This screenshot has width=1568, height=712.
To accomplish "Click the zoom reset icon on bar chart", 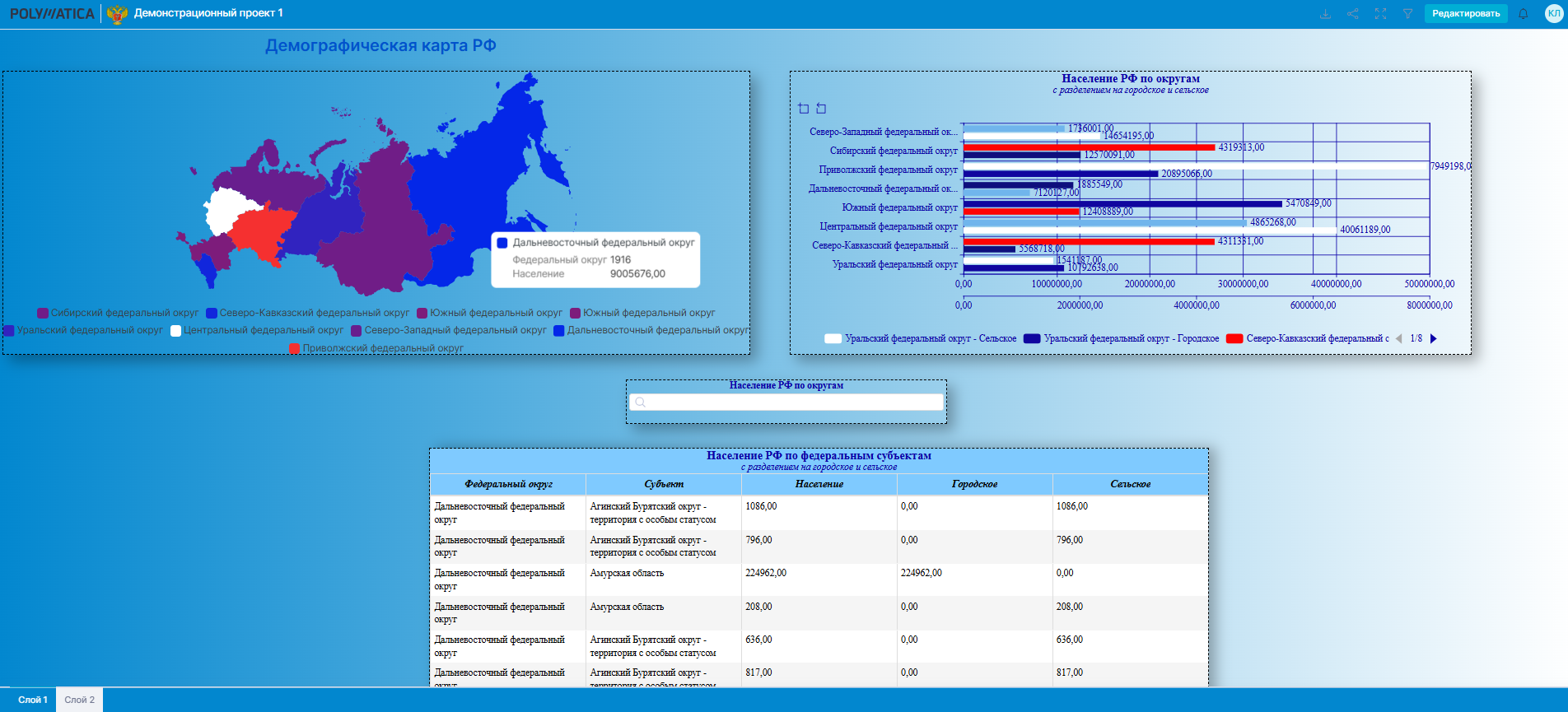I will 821,109.
